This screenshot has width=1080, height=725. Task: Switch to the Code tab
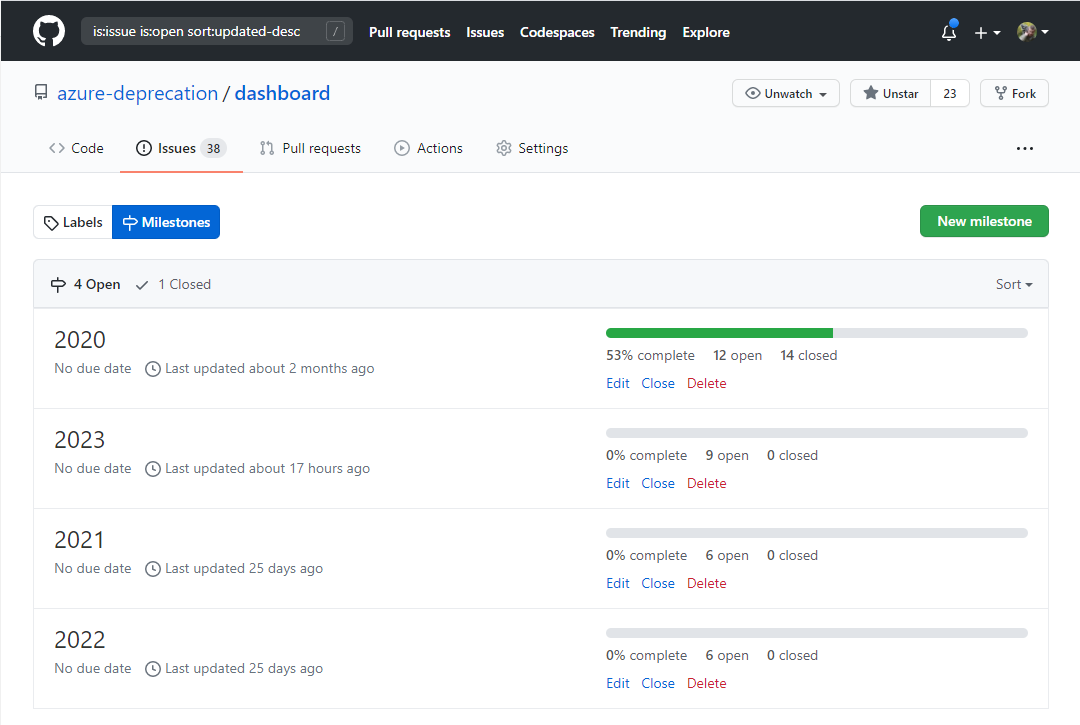(76, 148)
